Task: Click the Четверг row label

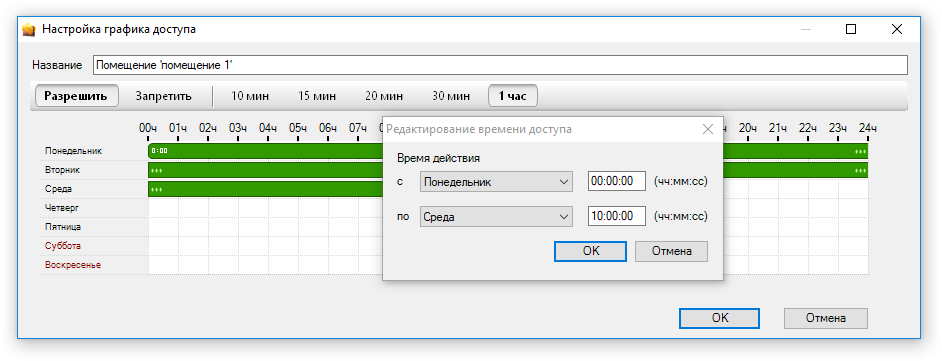Action: 62,208
